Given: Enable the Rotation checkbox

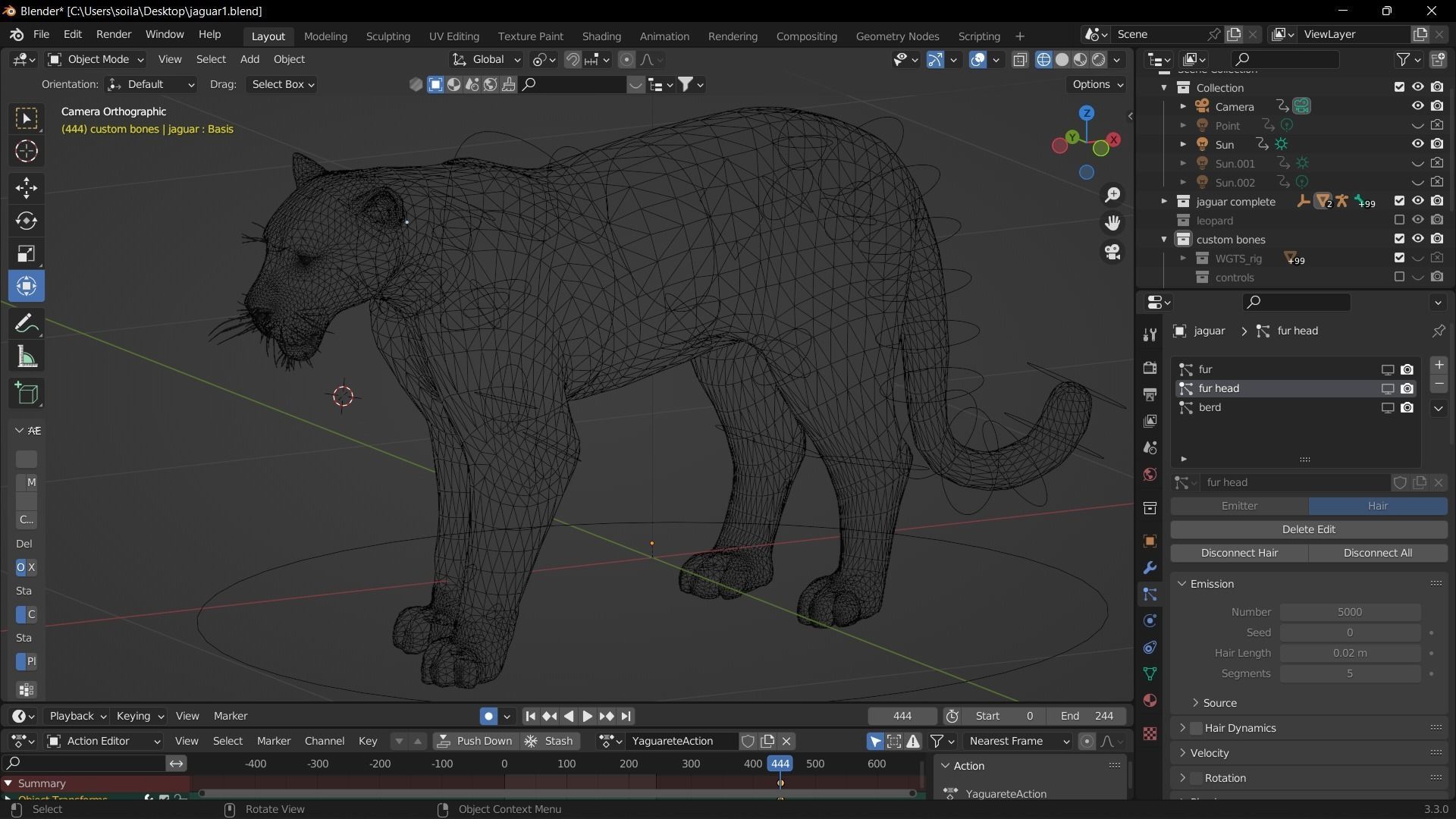Looking at the screenshot, I should [x=1196, y=779].
